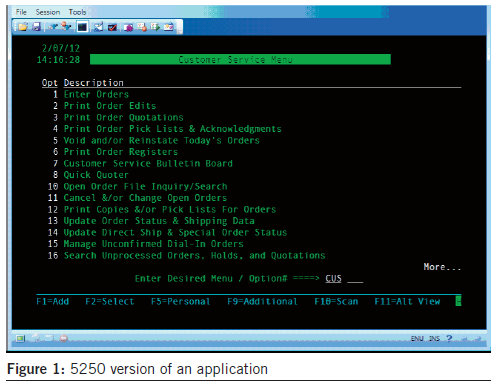Click the F5=Personal function key label
The height and width of the screenshot is (386, 497).
pos(181,301)
